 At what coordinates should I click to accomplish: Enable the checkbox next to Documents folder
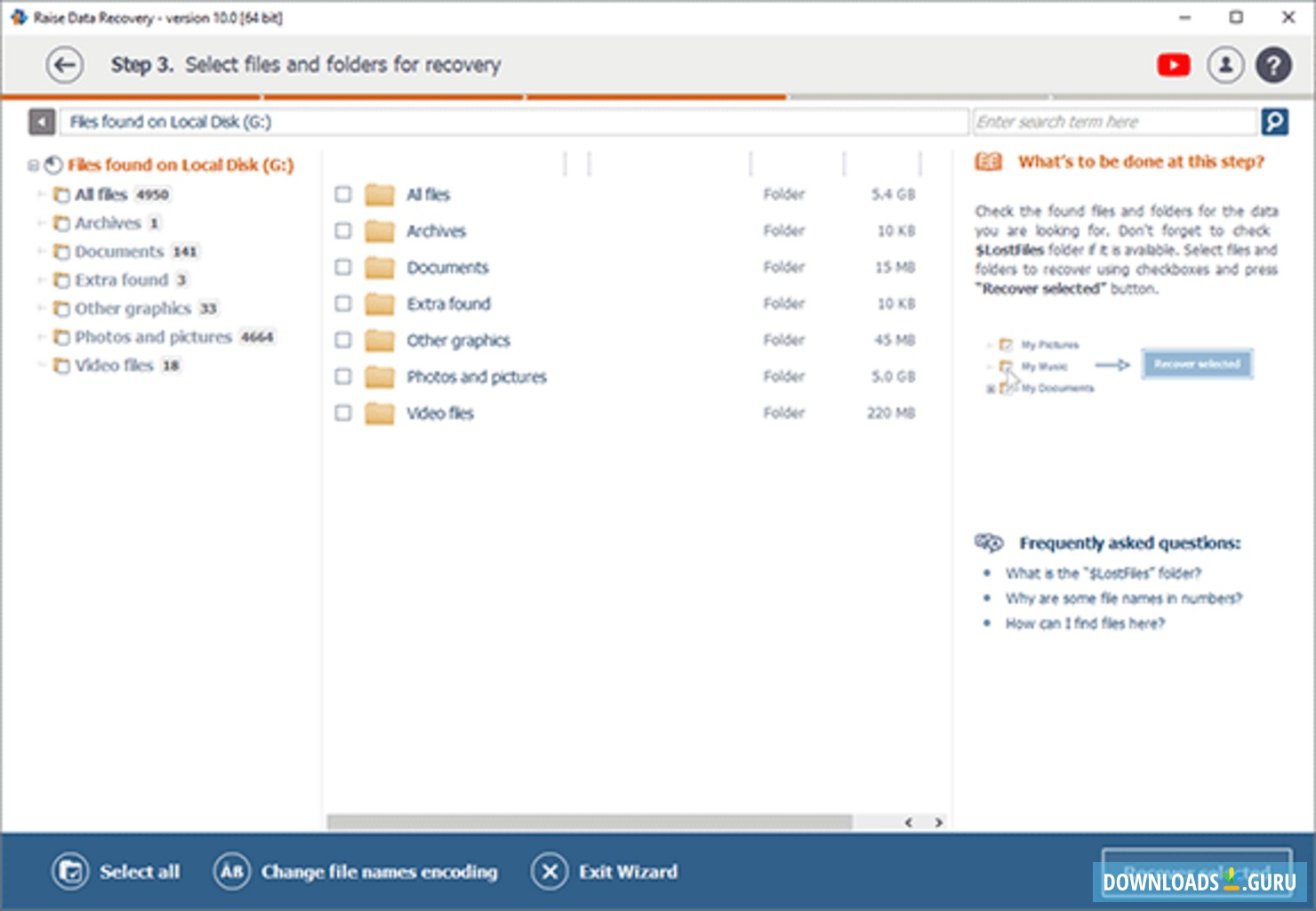(x=342, y=267)
